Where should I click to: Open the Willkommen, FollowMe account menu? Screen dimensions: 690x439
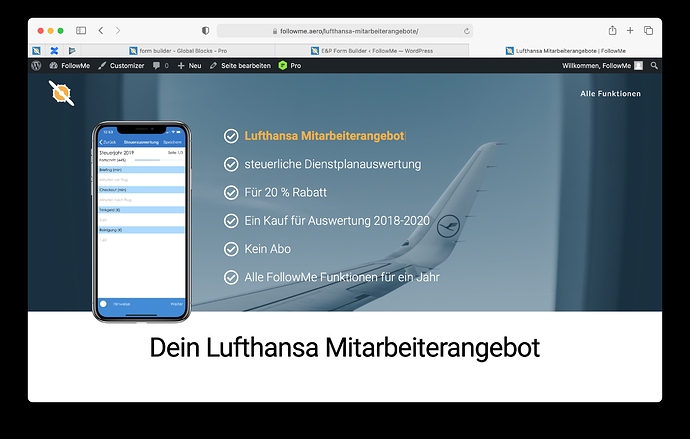click(x=602, y=66)
